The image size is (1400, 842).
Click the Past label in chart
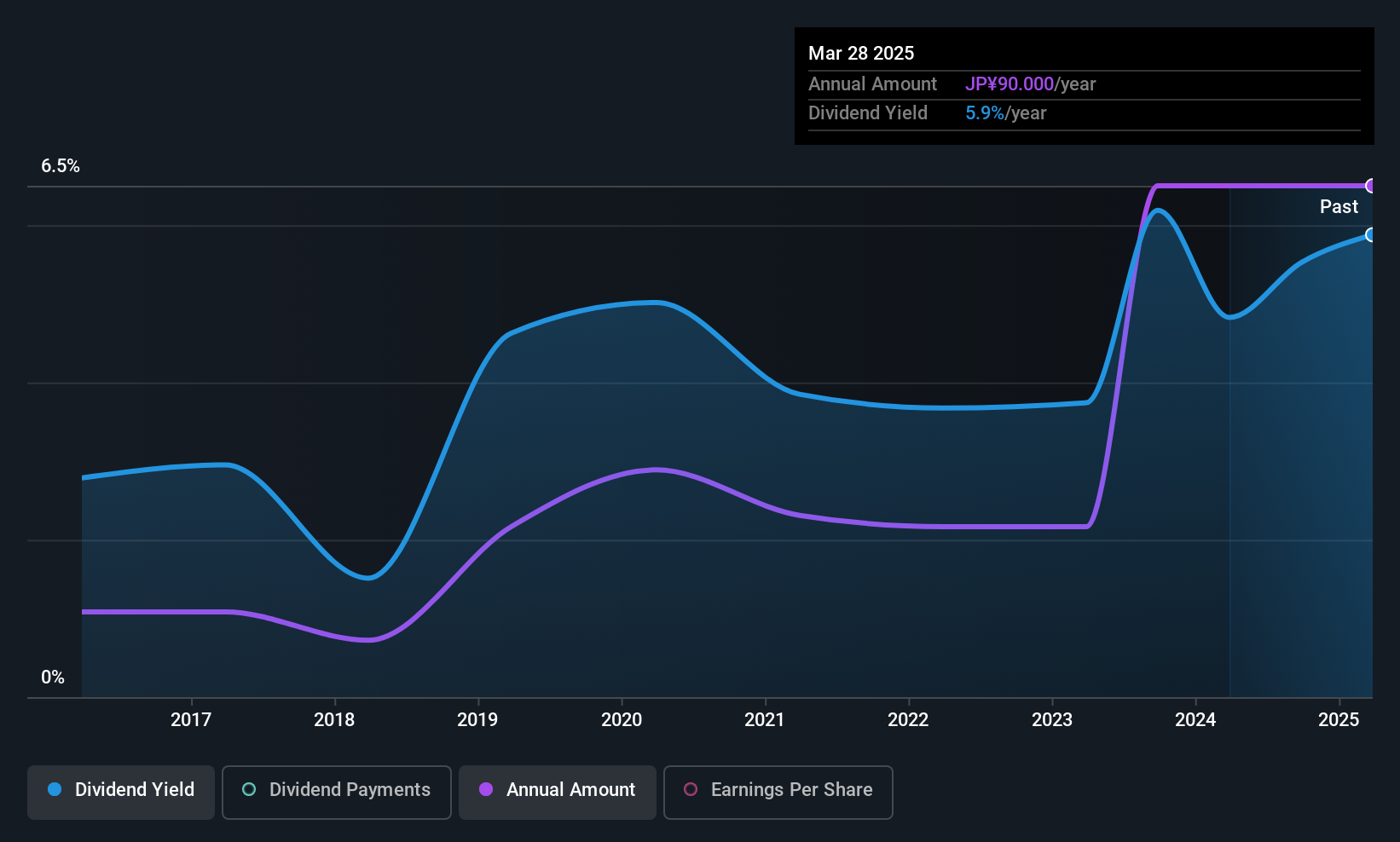click(1339, 206)
